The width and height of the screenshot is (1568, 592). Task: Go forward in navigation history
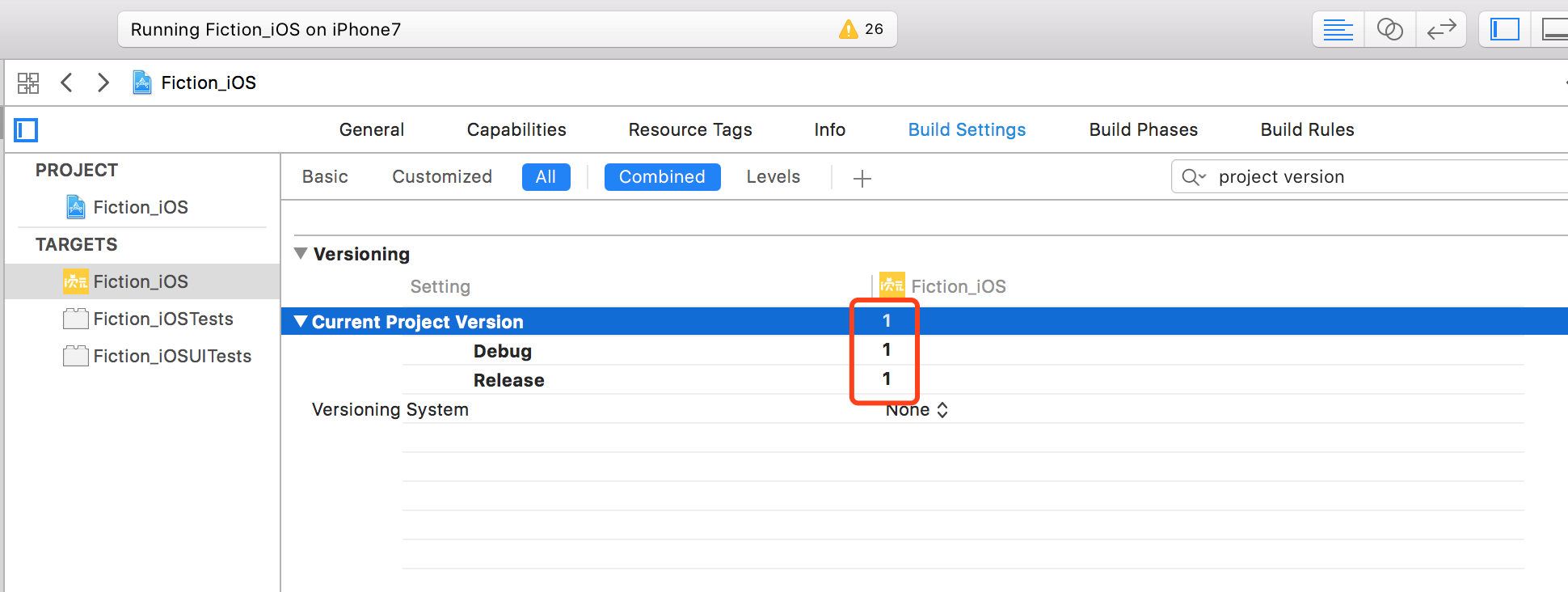coord(103,82)
